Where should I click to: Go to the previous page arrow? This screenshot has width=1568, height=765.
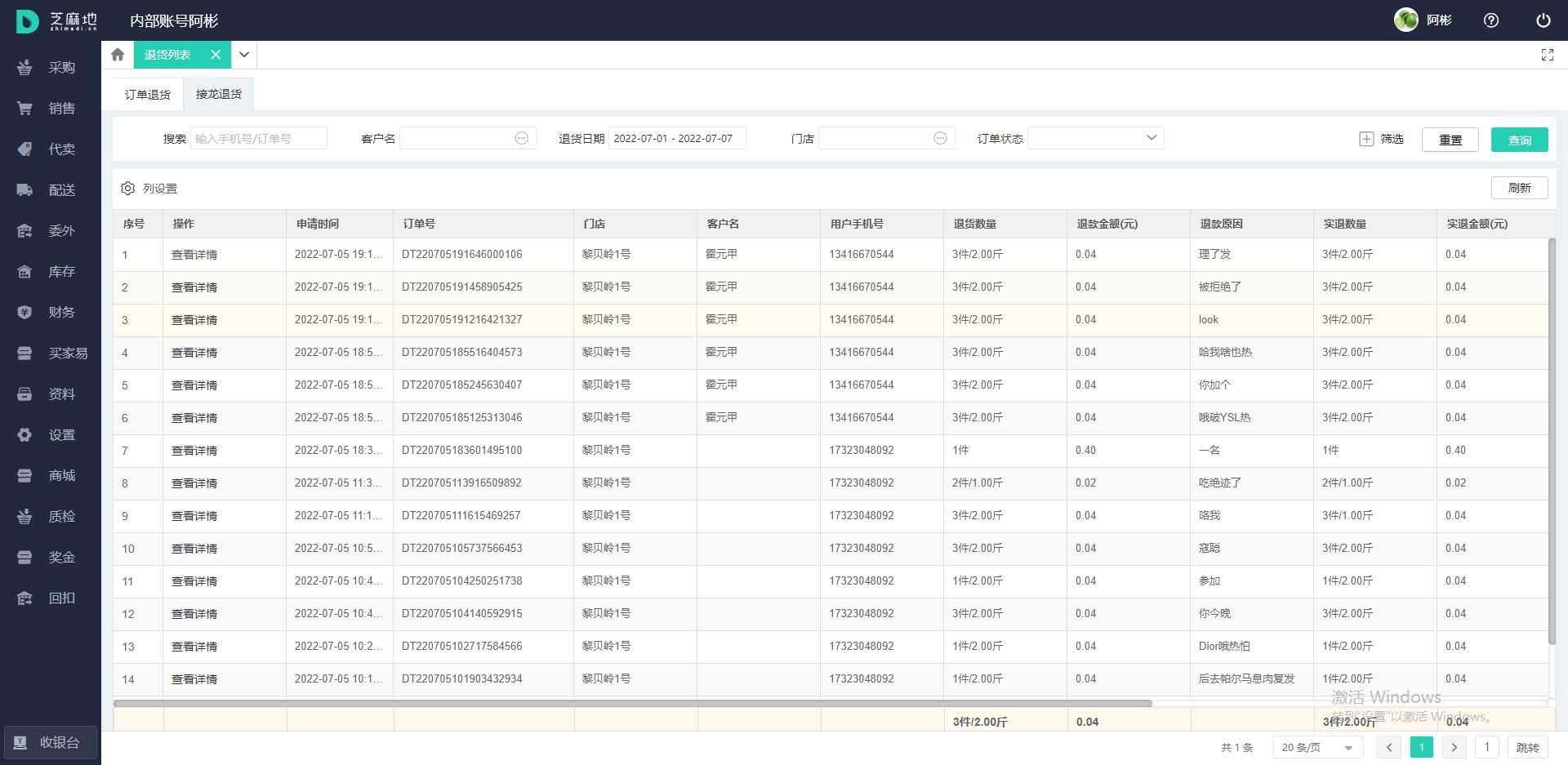[1389, 747]
